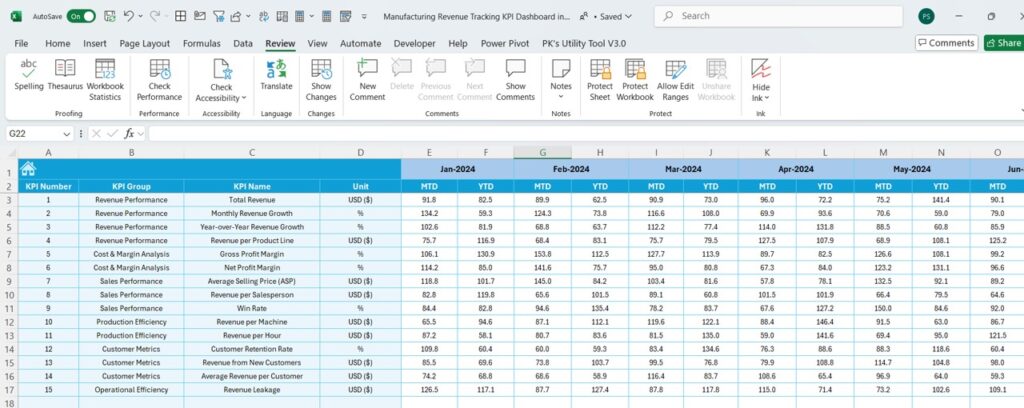Screen dimensions: 1024x408
Task: Open the View tab
Action: tap(317, 44)
